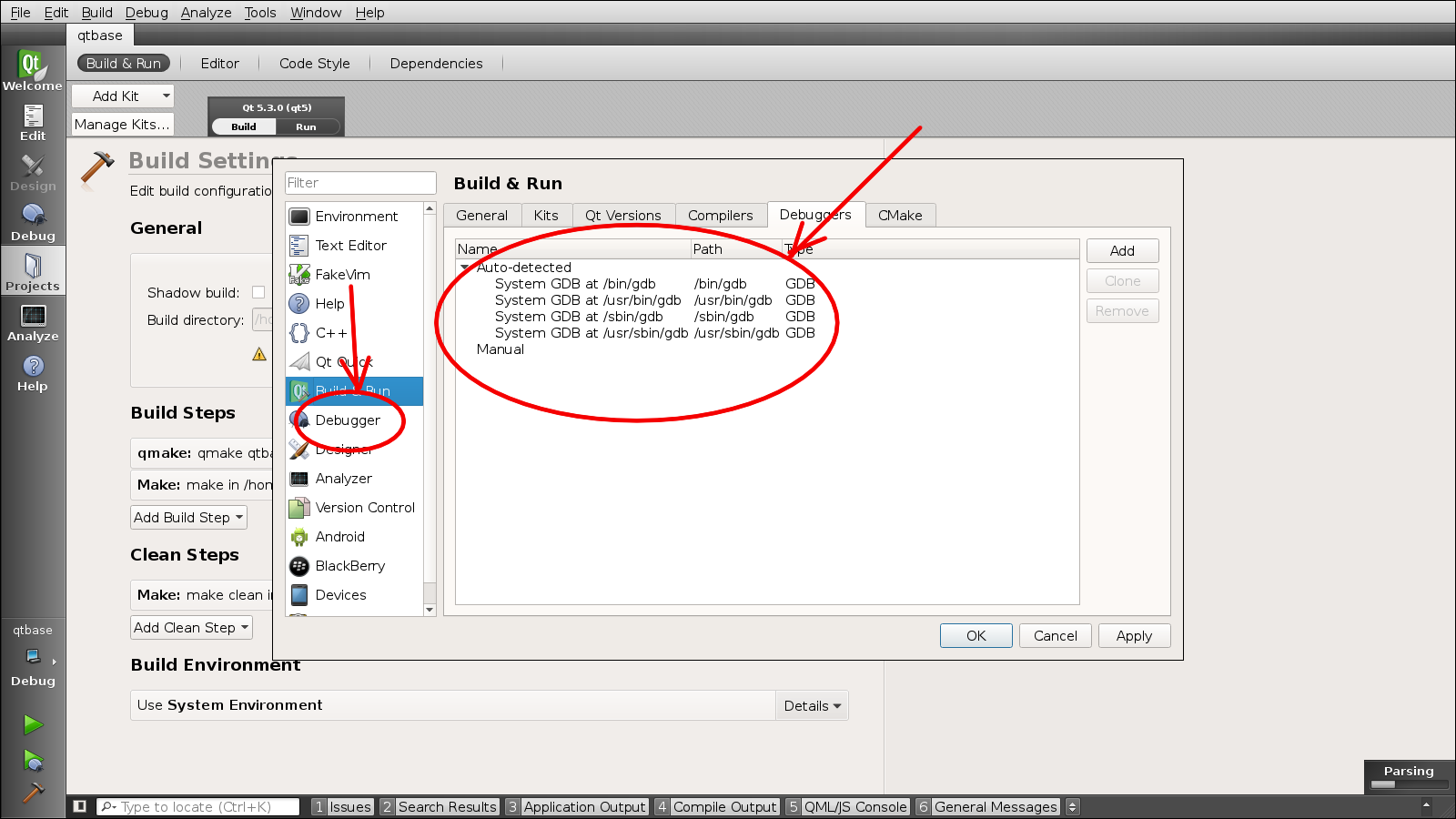Select Android options category
The width and height of the screenshot is (1456, 819).
tap(355, 537)
